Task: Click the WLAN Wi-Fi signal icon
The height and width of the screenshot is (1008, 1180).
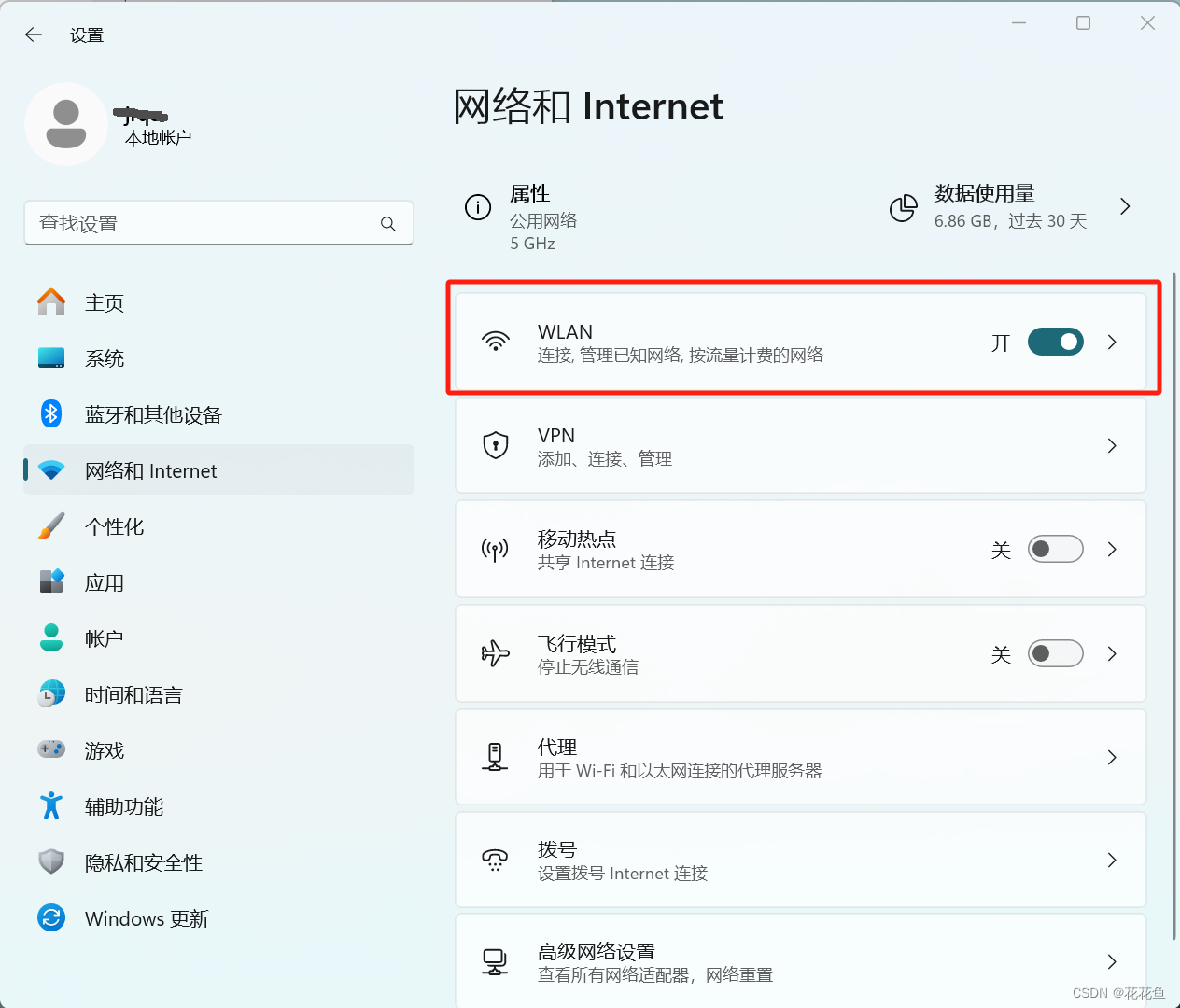Action: [496, 342]
